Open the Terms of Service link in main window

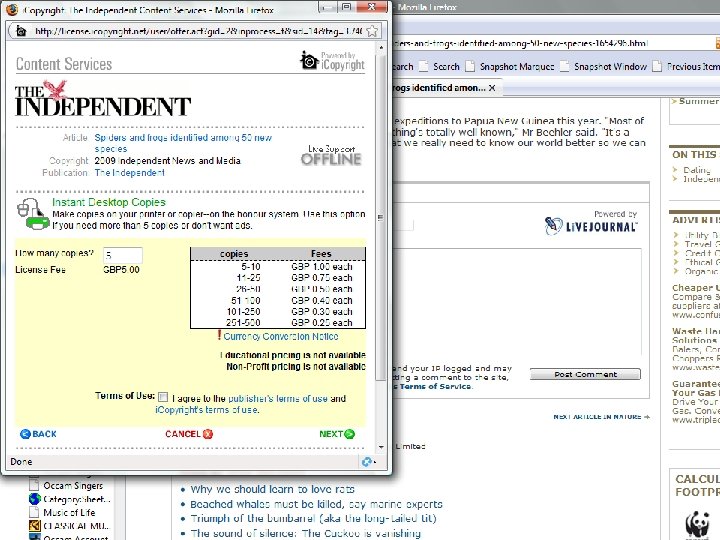pyautogui.click(x=435, y=386)
